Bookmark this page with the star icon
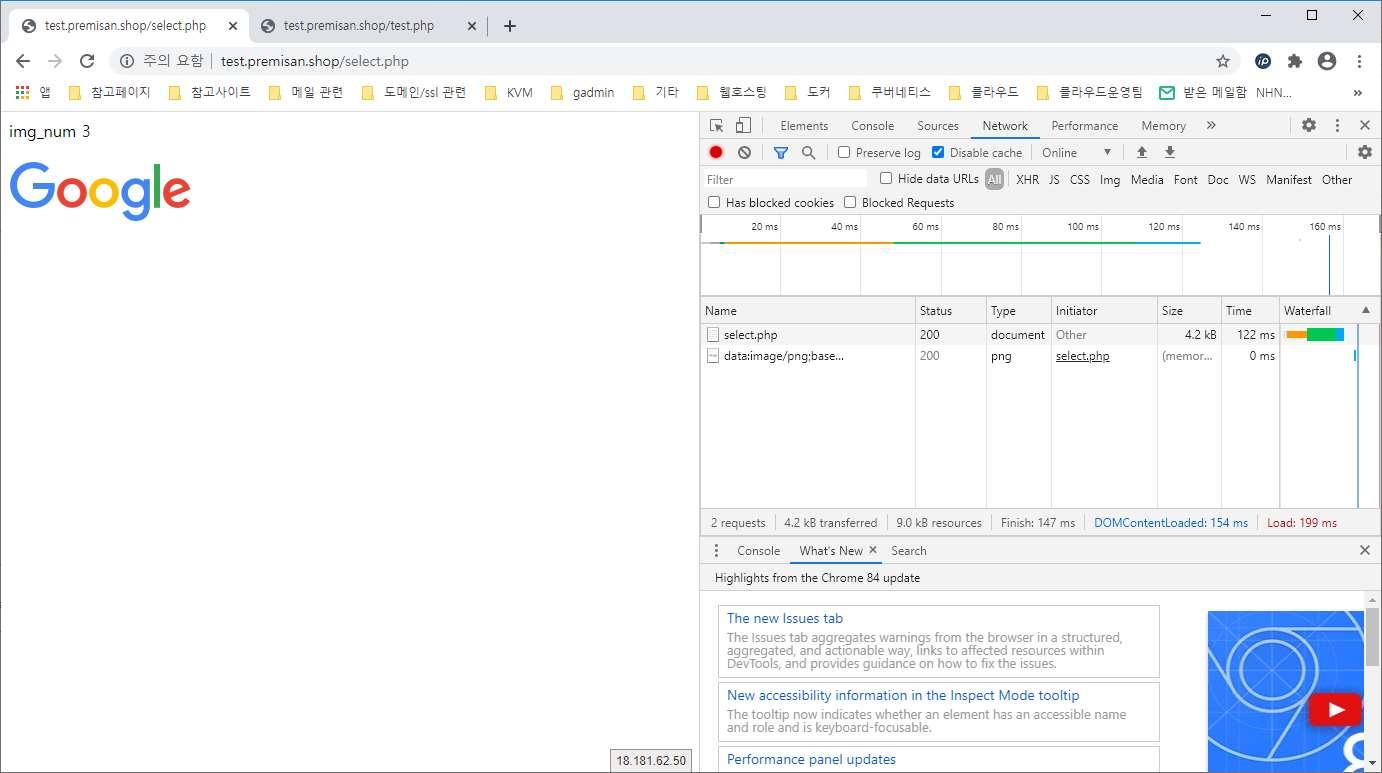The image size is (1382, 773). click(x=1223, y=61)
